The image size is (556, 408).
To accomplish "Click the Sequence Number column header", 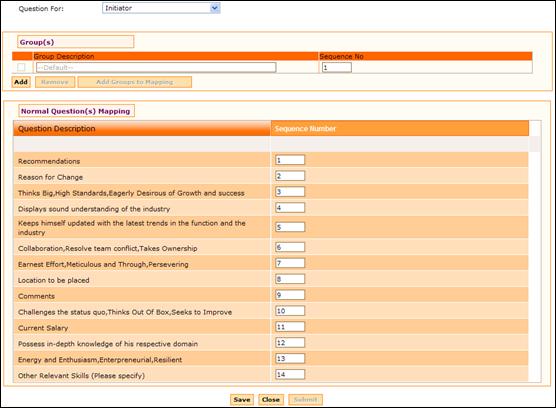I will [400, 128].
